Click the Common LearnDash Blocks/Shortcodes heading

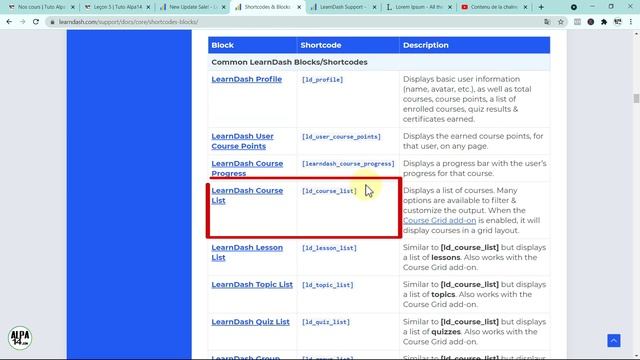tap(289, 62)
